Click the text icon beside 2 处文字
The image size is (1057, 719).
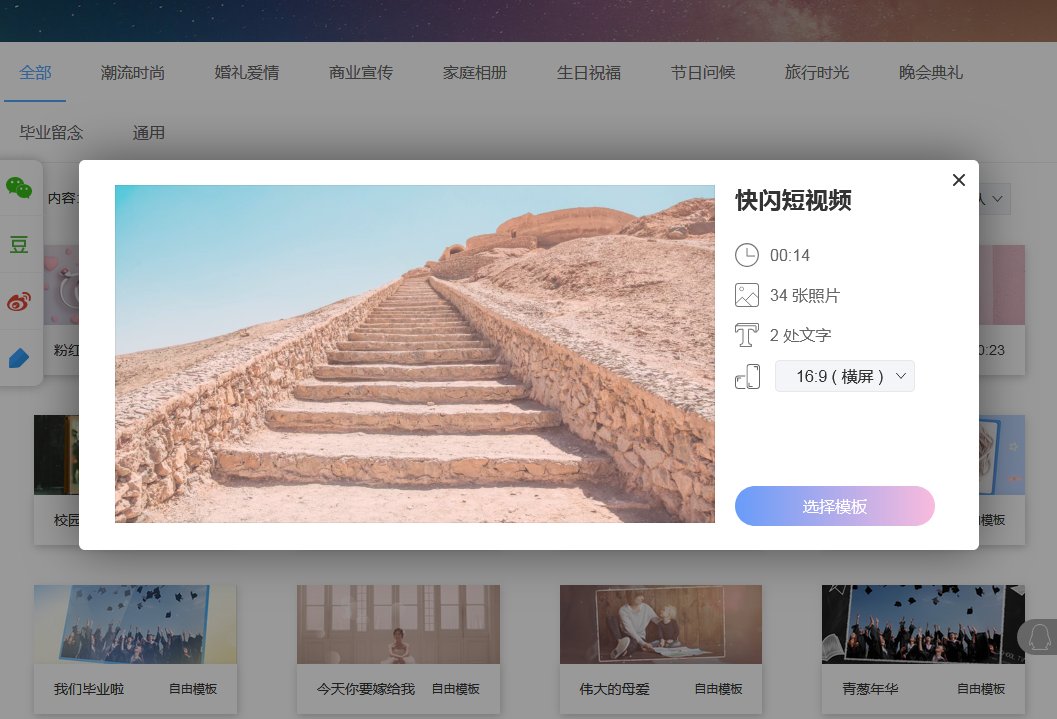pos(747,335)
